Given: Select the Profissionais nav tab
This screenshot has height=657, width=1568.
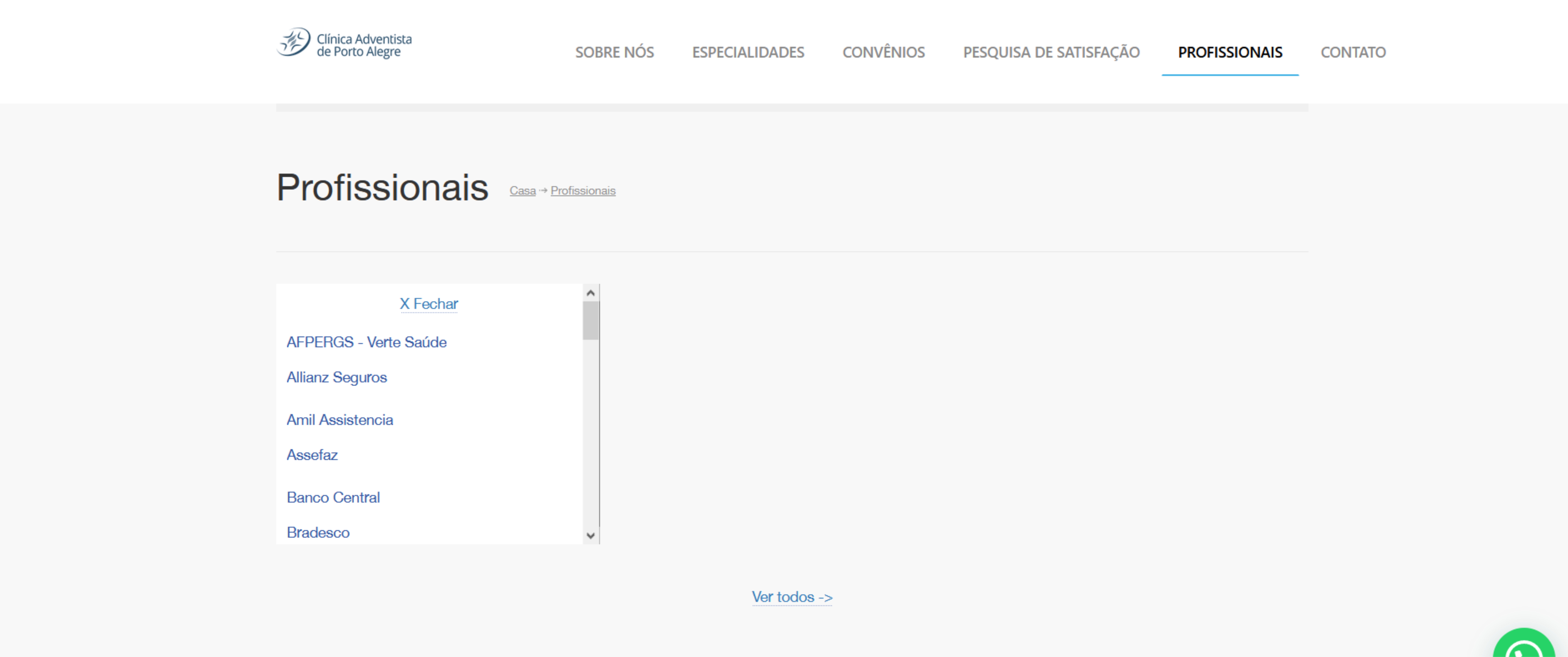Looking at the screenshot, I should pyautogui.click(x=1230, y=52).
